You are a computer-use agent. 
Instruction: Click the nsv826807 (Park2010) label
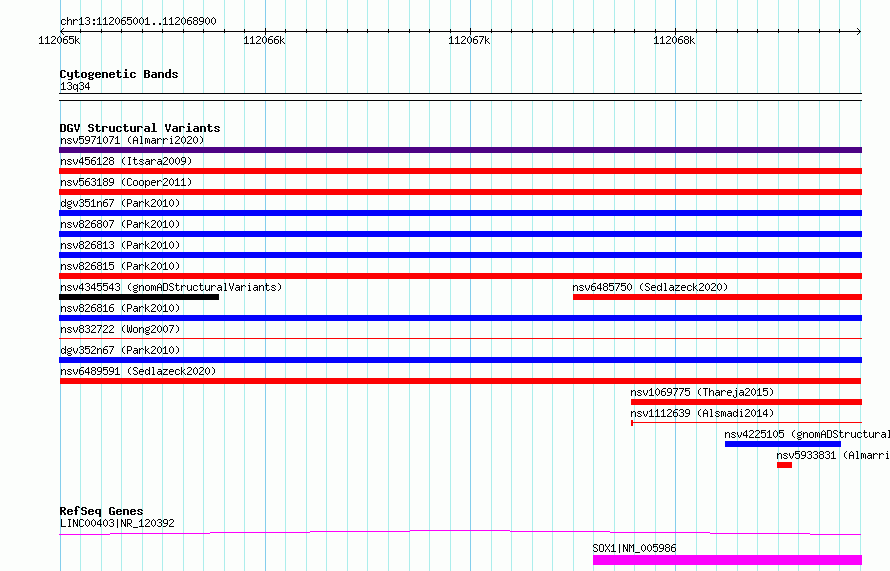(120, 224)
